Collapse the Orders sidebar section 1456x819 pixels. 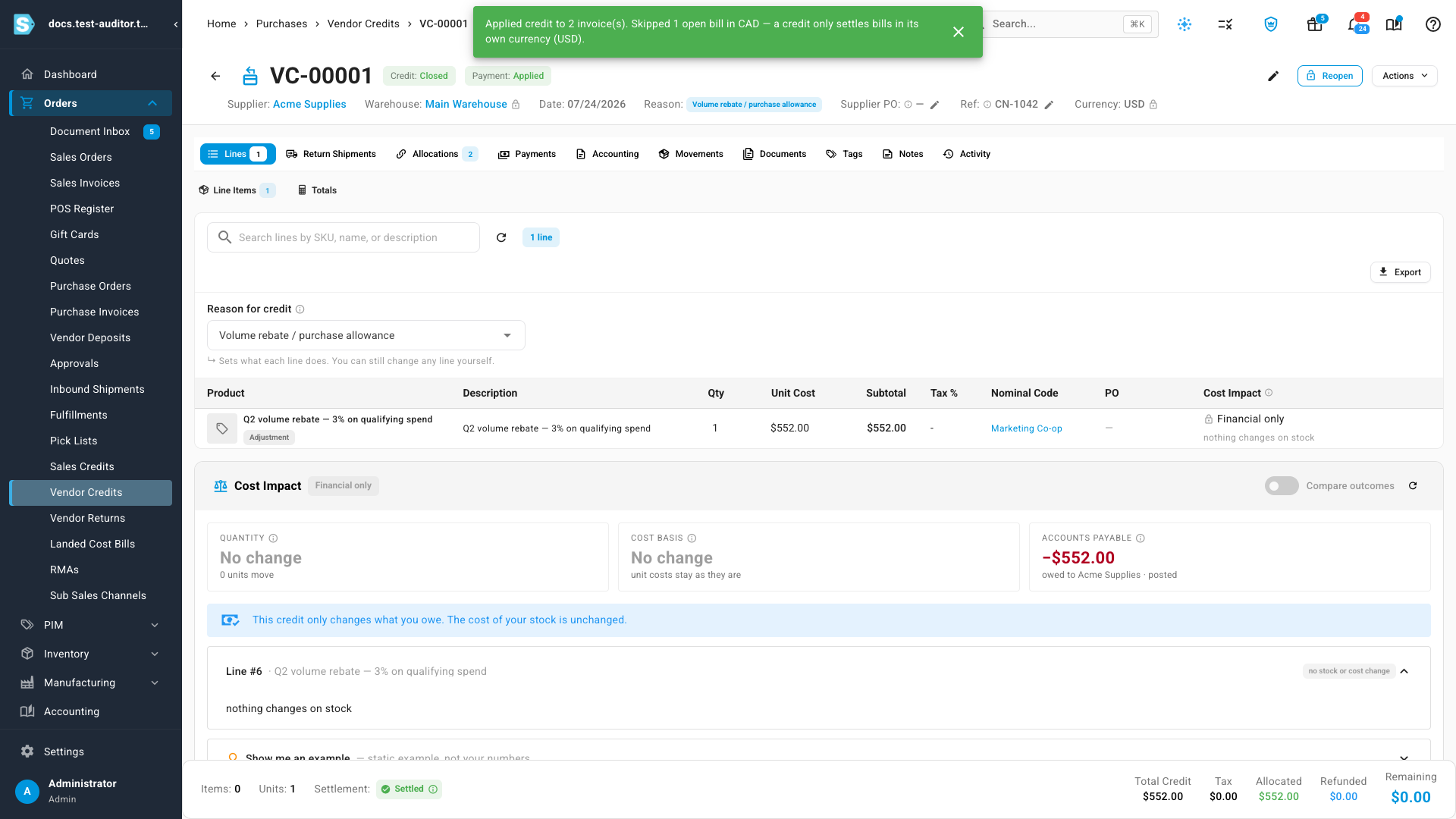(x=152, y=103)
